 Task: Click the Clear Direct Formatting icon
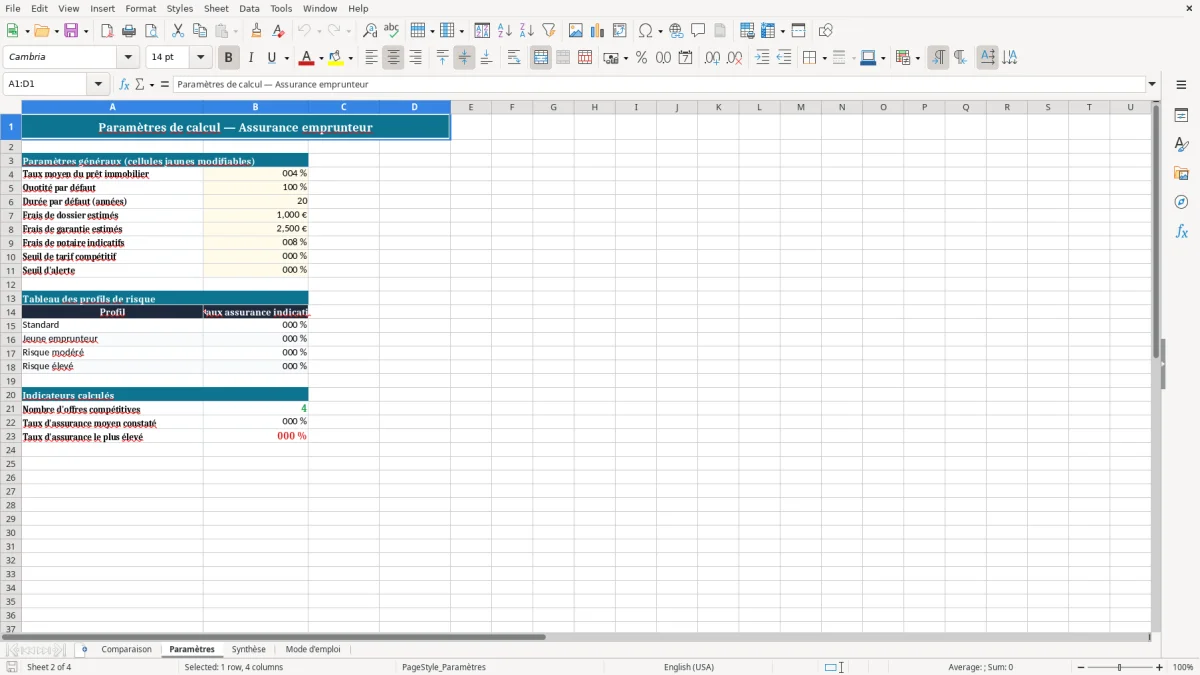pos(279,31)
